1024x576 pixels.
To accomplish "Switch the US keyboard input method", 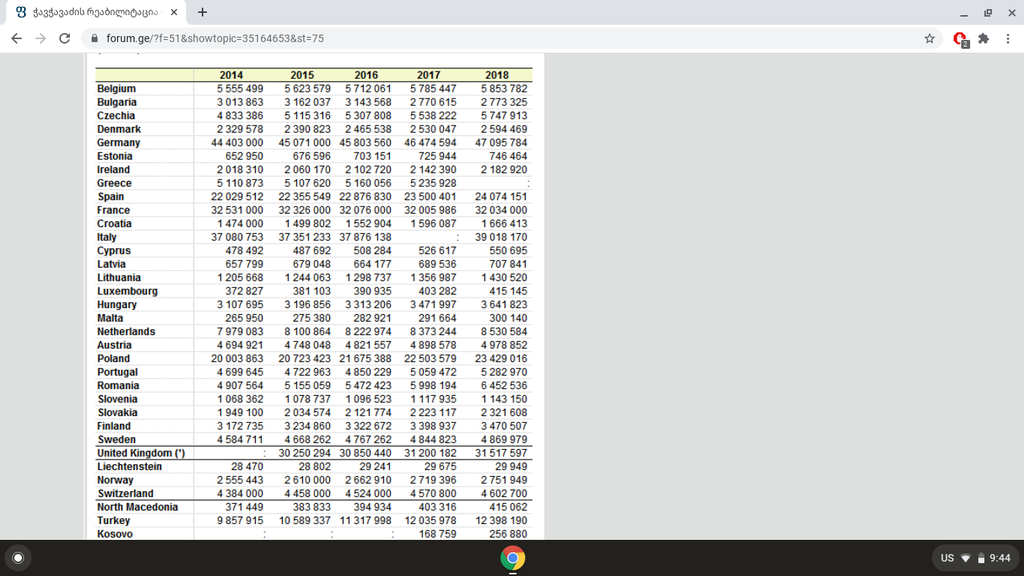I will tap(947, 558).
